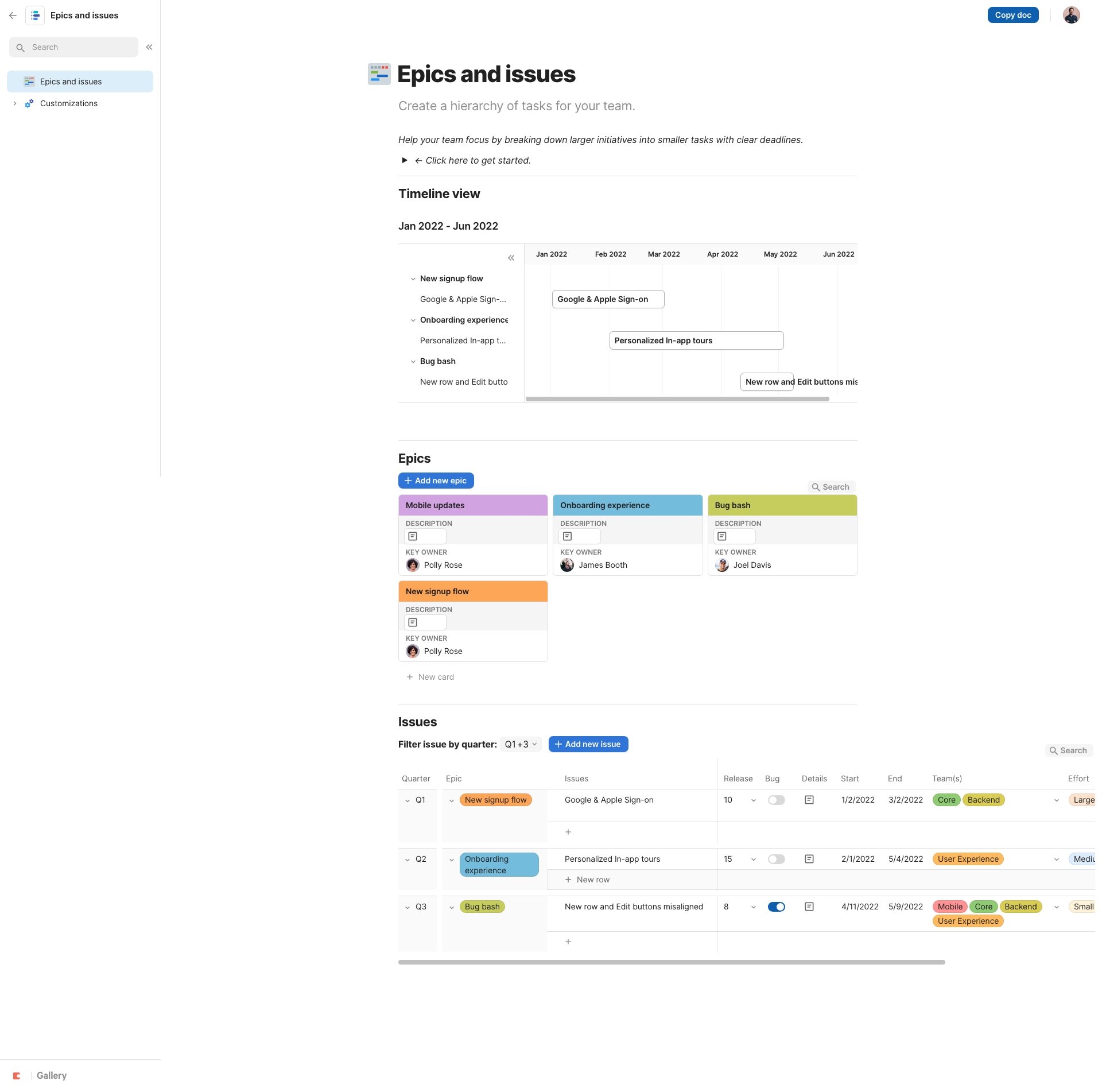This screenshot has width=1102, height=1092.
Task: Open details for the Google & Apple Sign-on issue
Action: coord(809,799)
